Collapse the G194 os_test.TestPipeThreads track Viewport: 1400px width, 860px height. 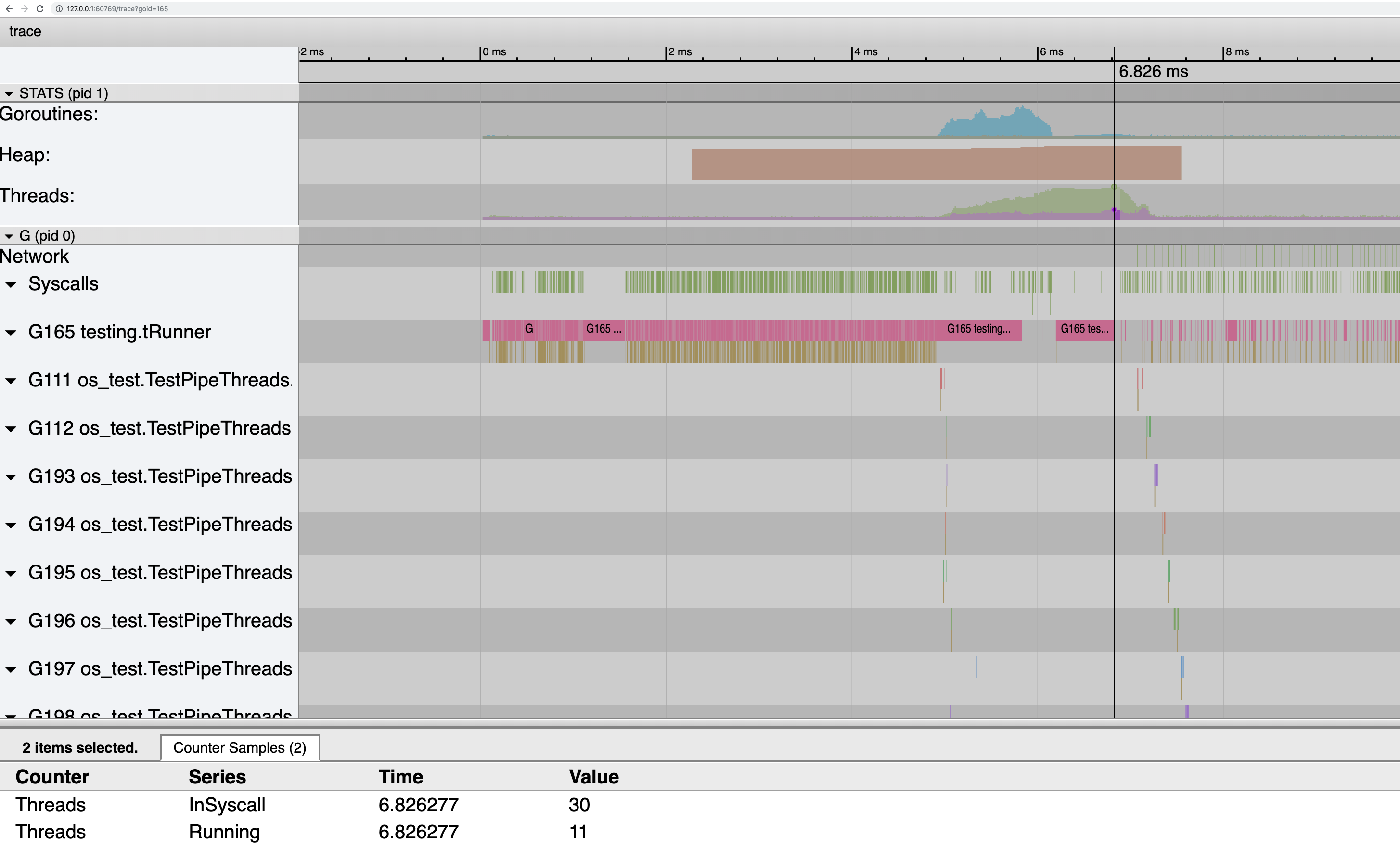[x=11, y=525]
